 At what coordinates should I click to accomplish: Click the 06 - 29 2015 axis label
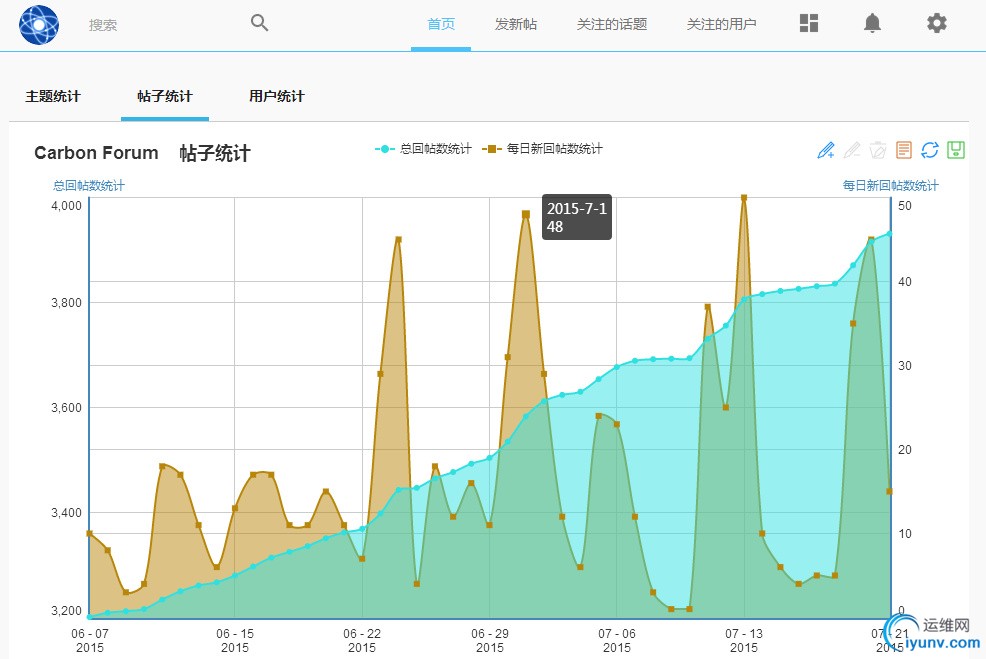pyautogui.click(x=489, y=640)
